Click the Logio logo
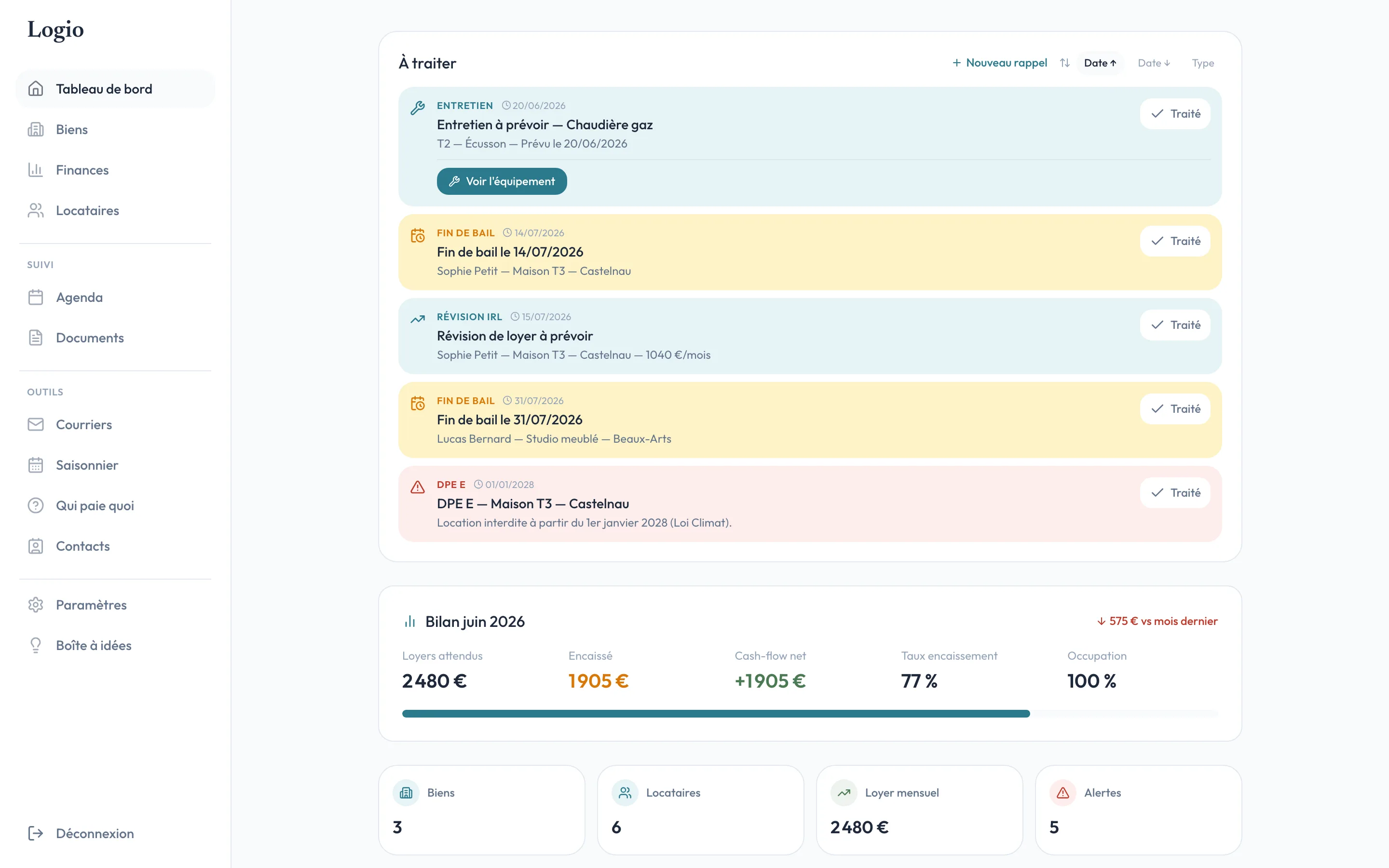 point(55,29)
